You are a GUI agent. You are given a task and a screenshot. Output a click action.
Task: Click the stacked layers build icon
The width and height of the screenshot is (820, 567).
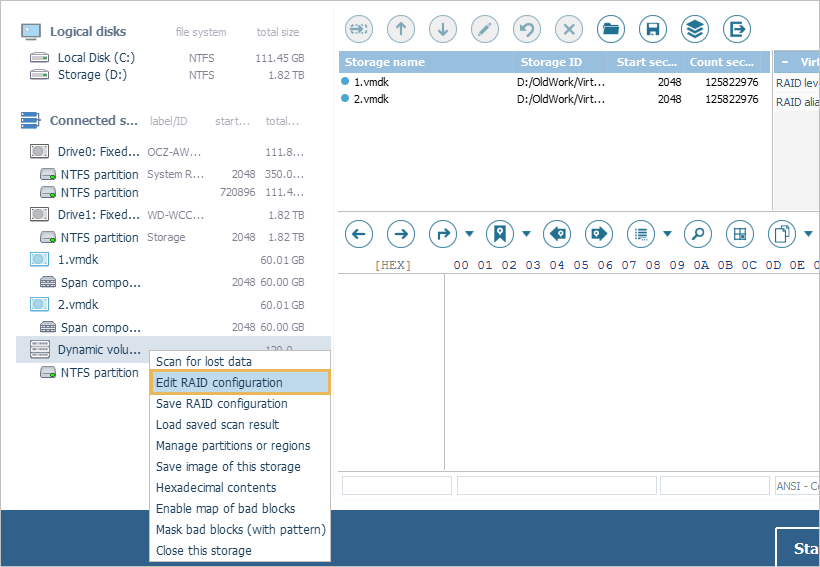(695, 29)
